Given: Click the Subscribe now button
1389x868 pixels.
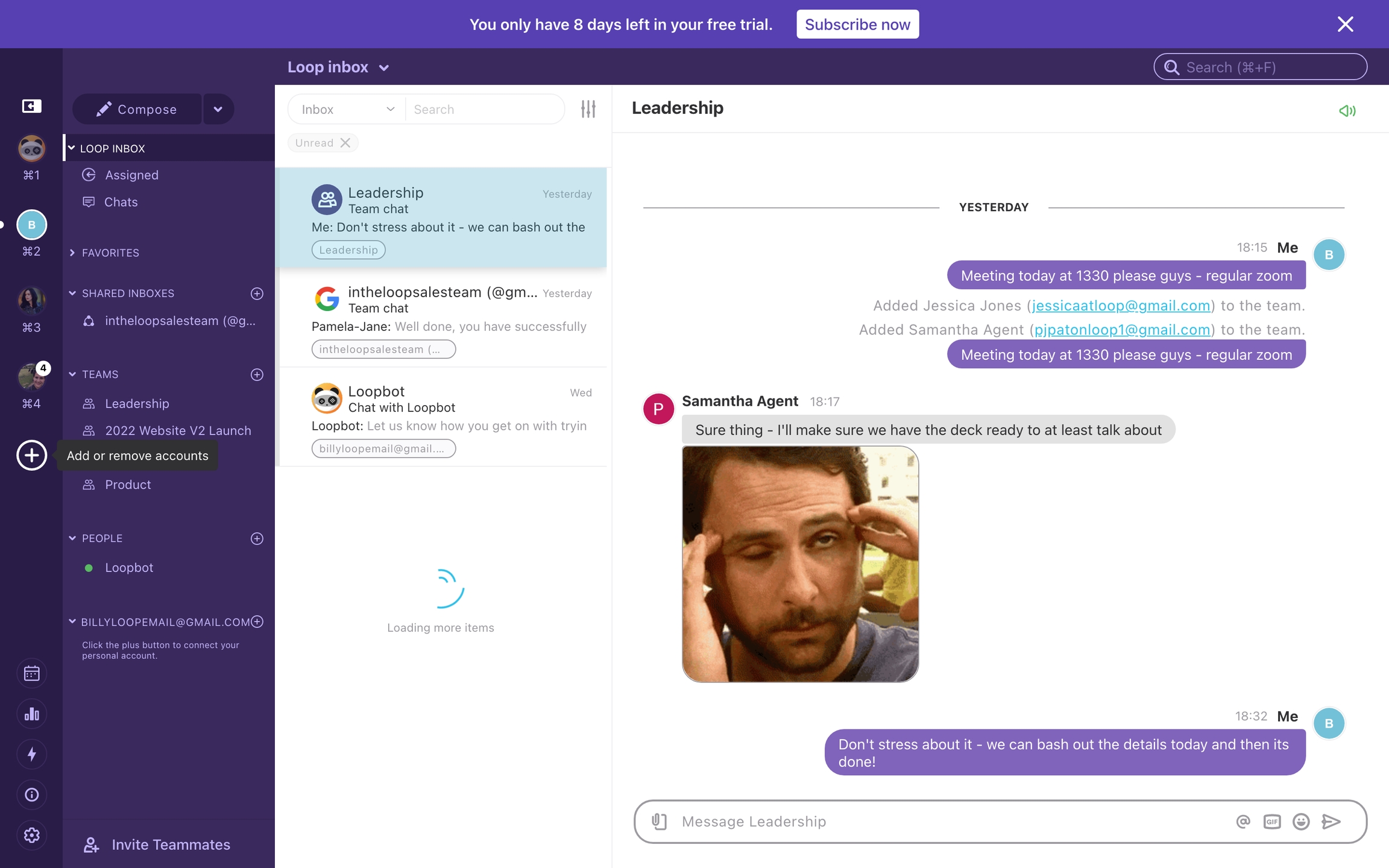Looking at the screenshot, I should point(857,24).
